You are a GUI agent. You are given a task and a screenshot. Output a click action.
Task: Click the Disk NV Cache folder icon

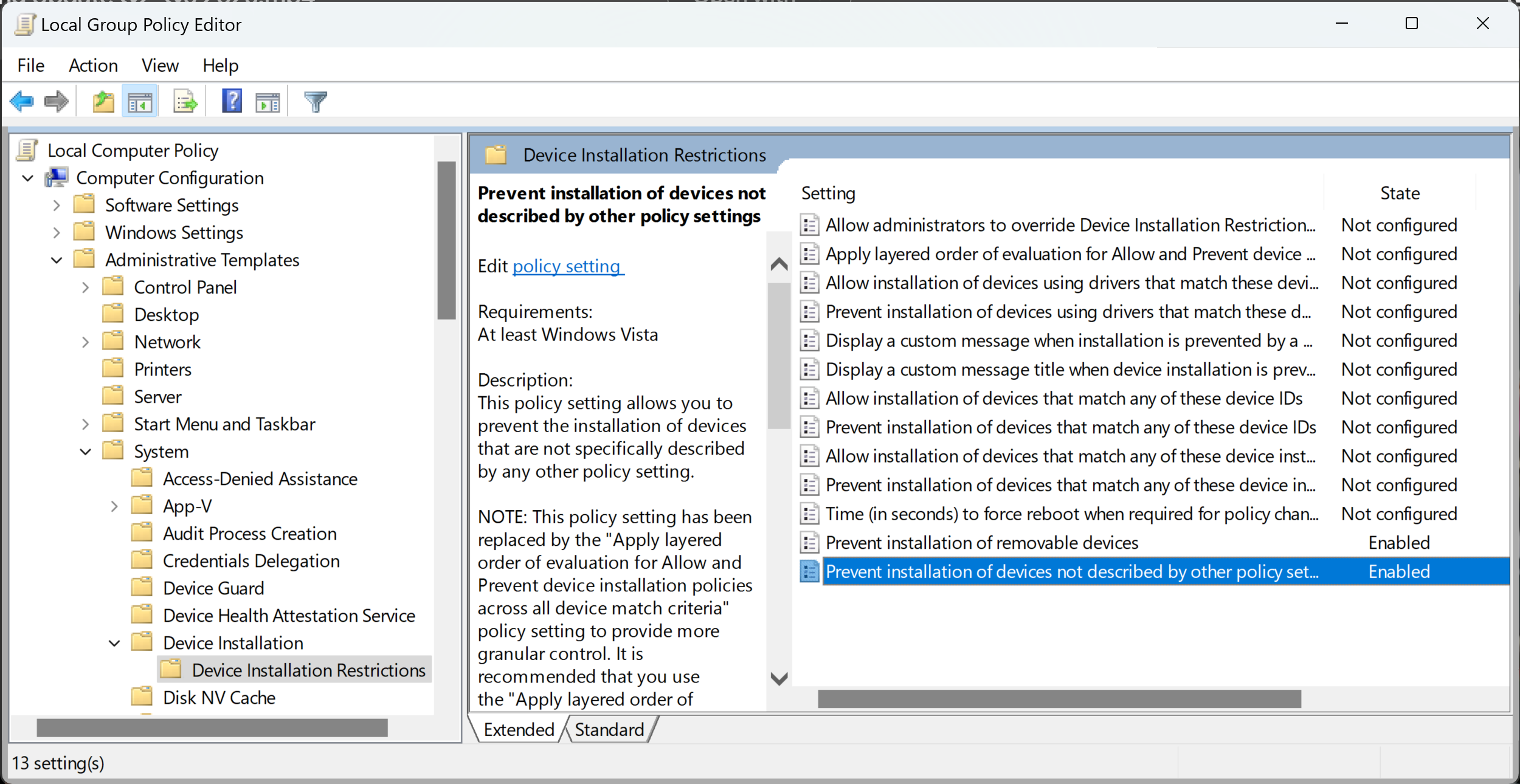[x=142, y=696]
